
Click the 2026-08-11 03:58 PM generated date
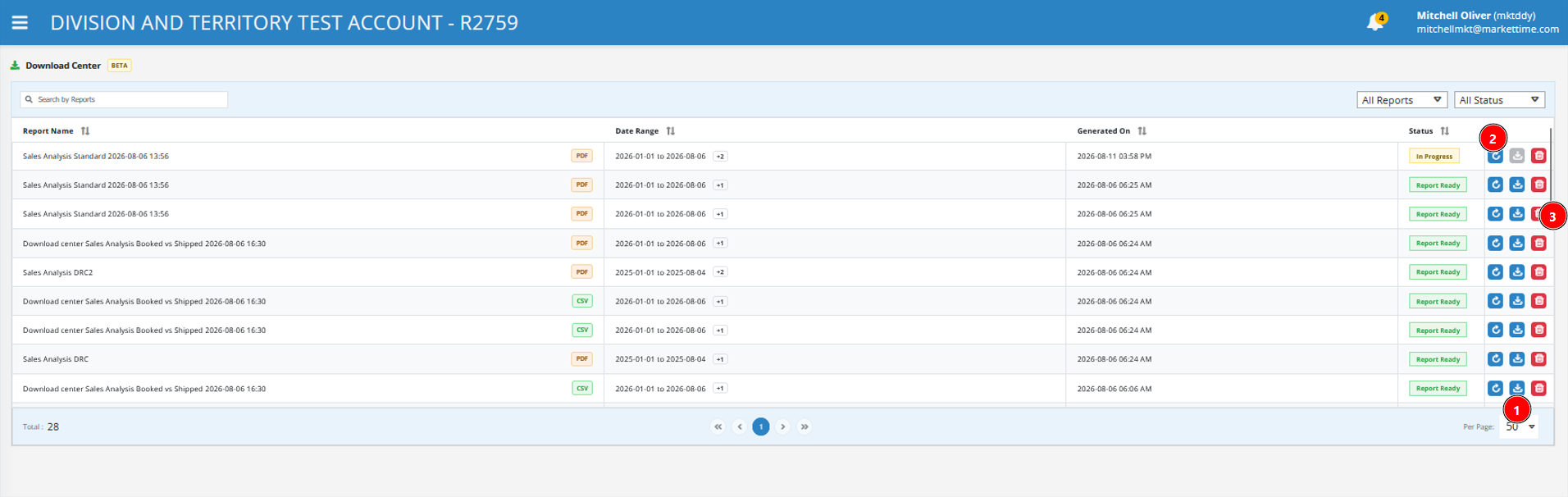[1114, 156]
